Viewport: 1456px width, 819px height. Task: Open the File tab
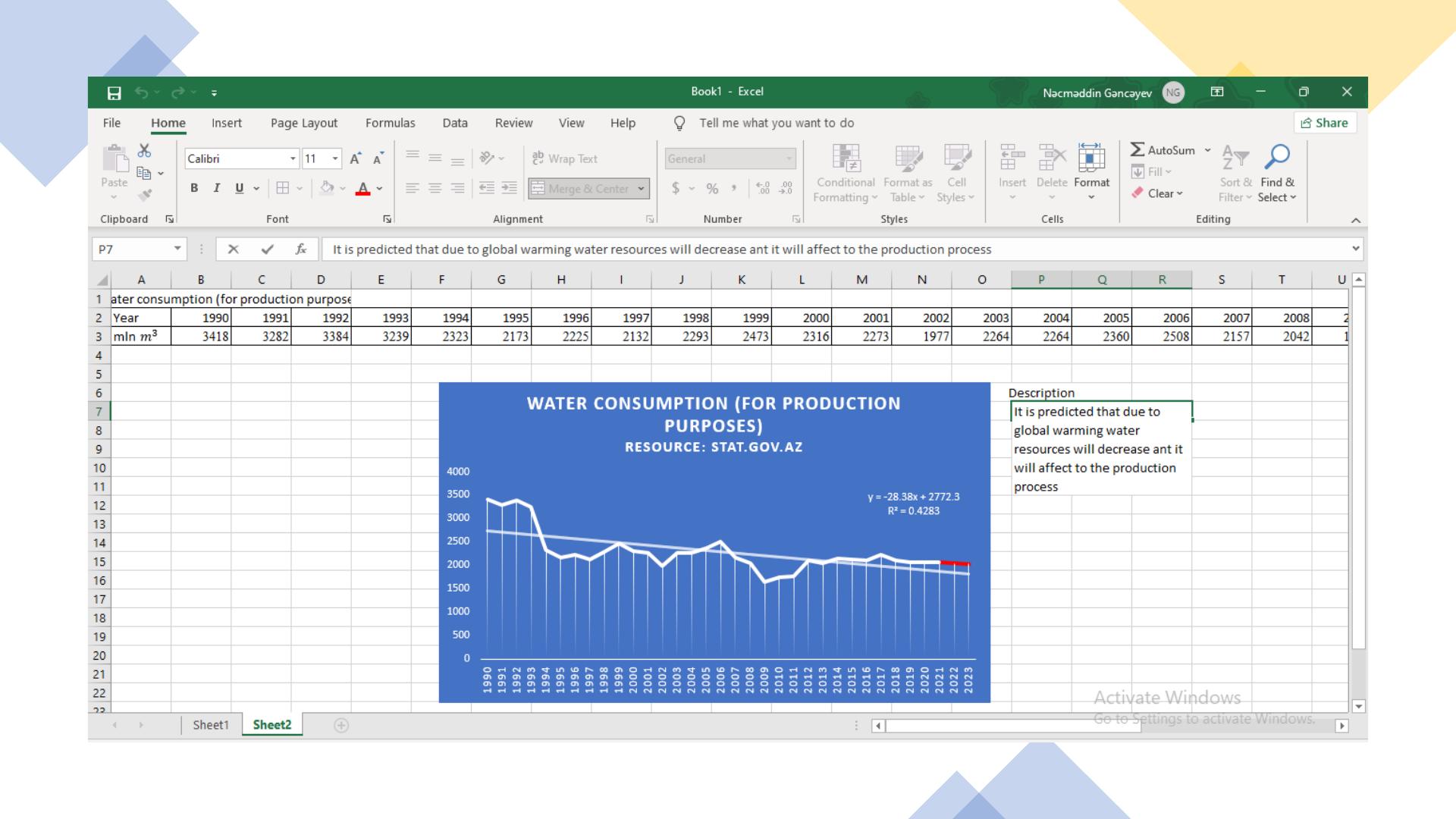coord(111,123)
